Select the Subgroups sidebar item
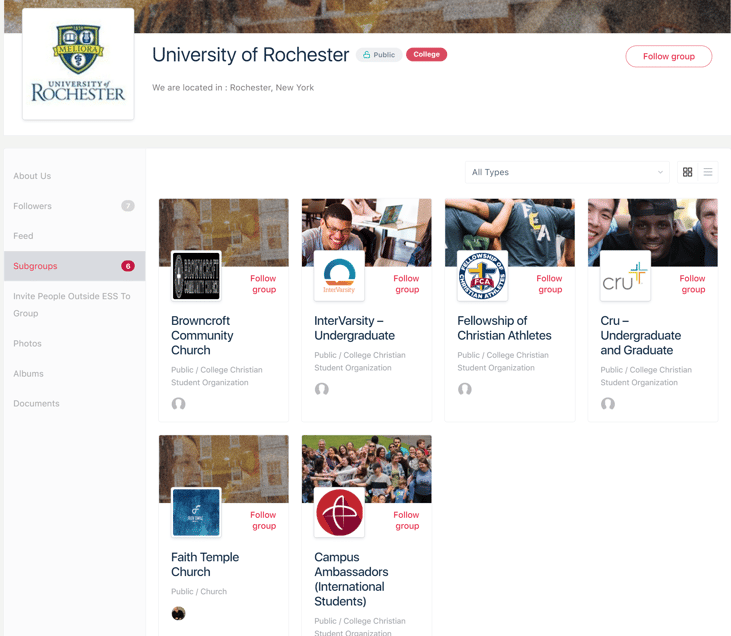This screenshot has width=731, height=636. (75, 266)
